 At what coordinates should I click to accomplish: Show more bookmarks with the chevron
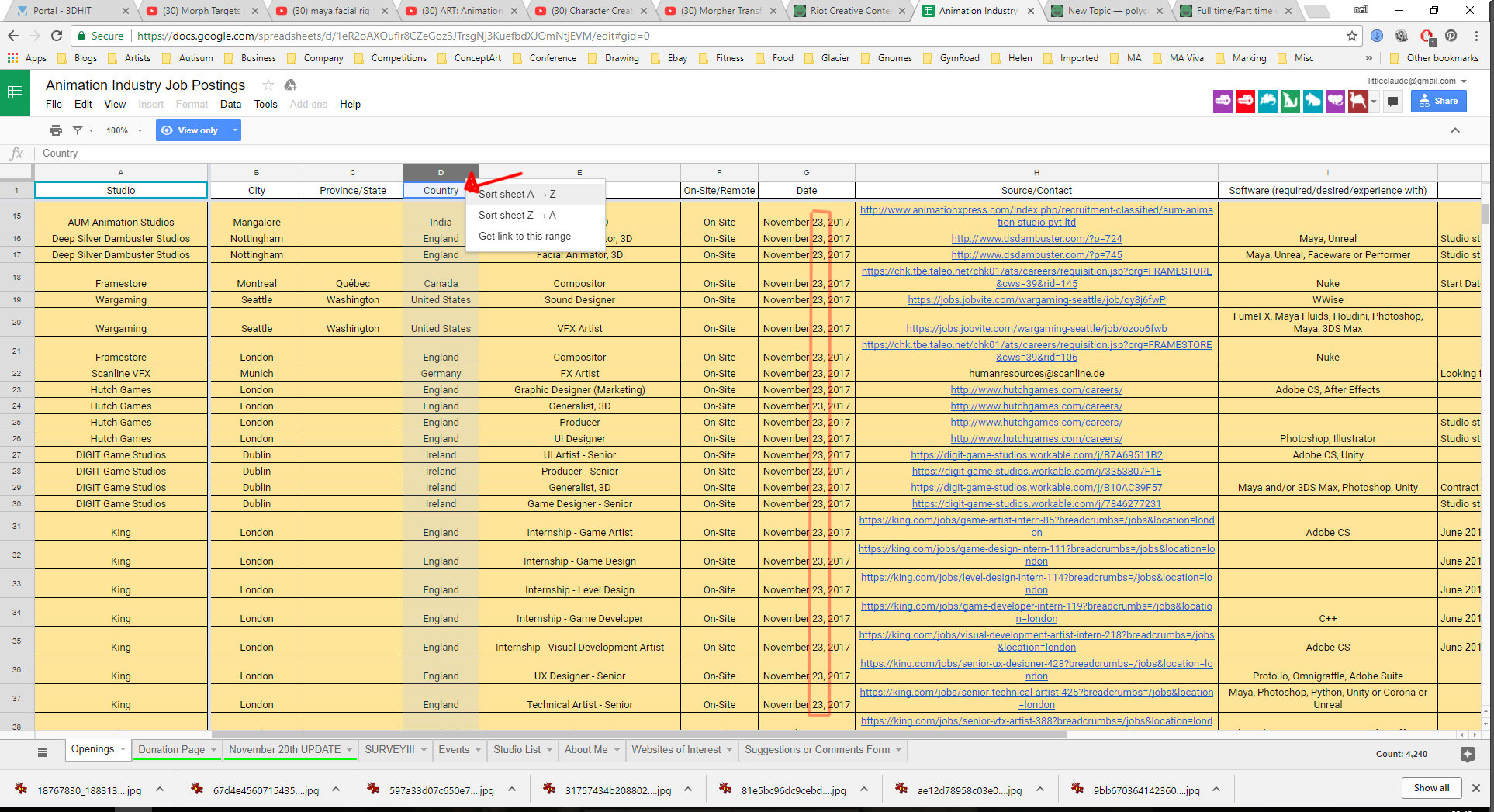click(x=1369, y=58)
